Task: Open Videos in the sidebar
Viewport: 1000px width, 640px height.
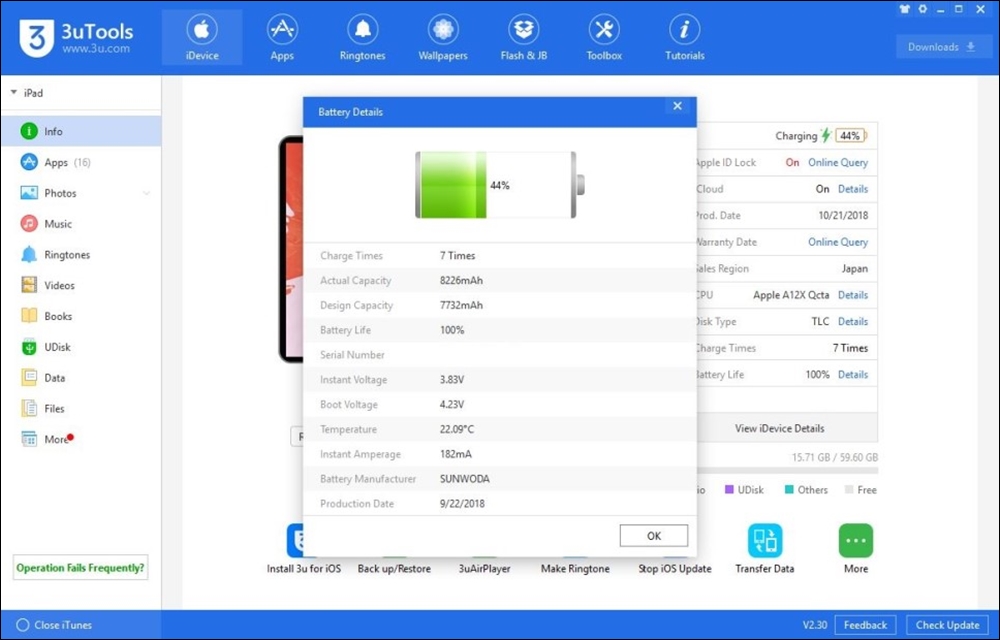Action: [81, 286]
